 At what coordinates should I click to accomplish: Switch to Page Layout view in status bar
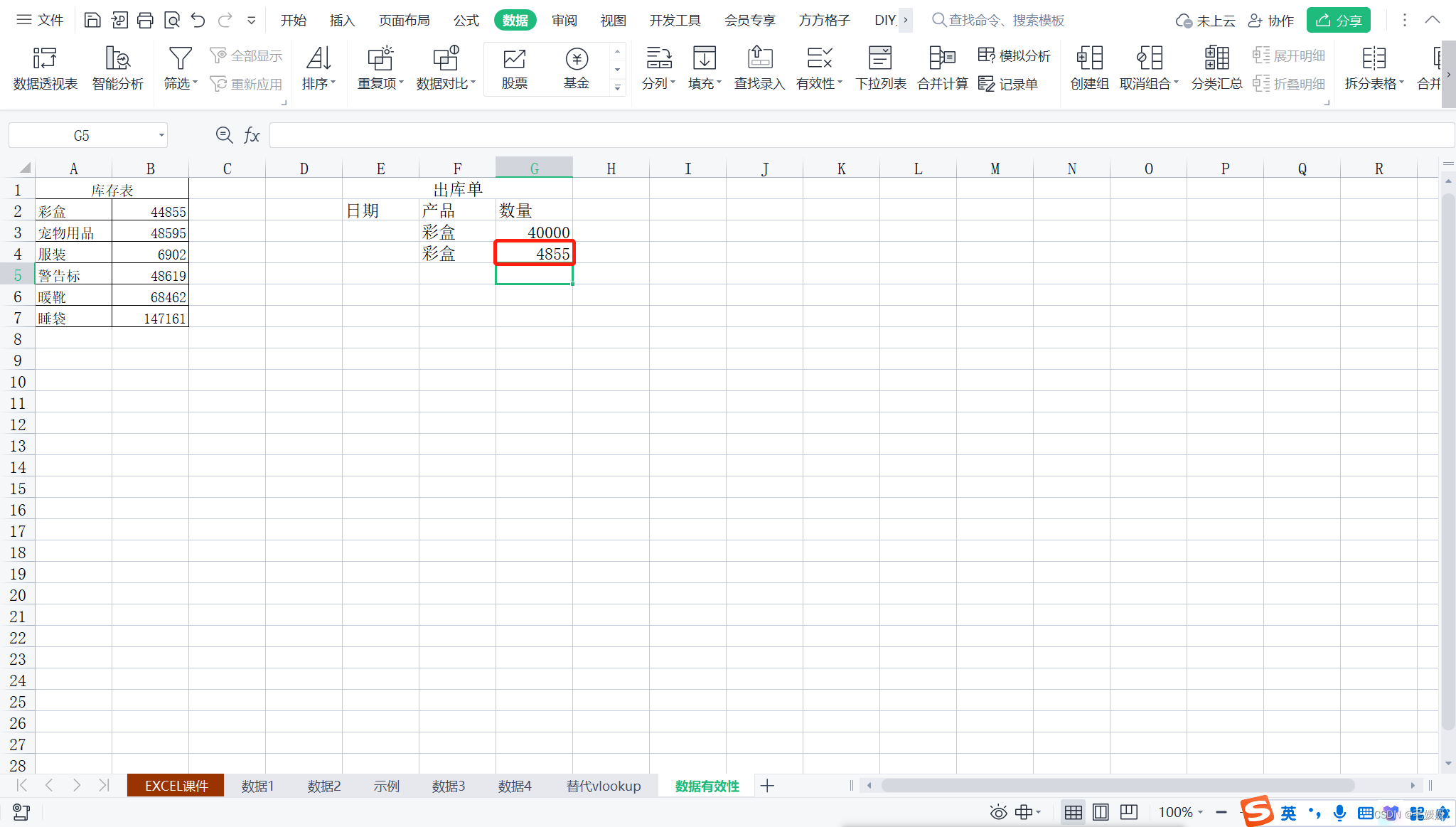pos(1101,812)
